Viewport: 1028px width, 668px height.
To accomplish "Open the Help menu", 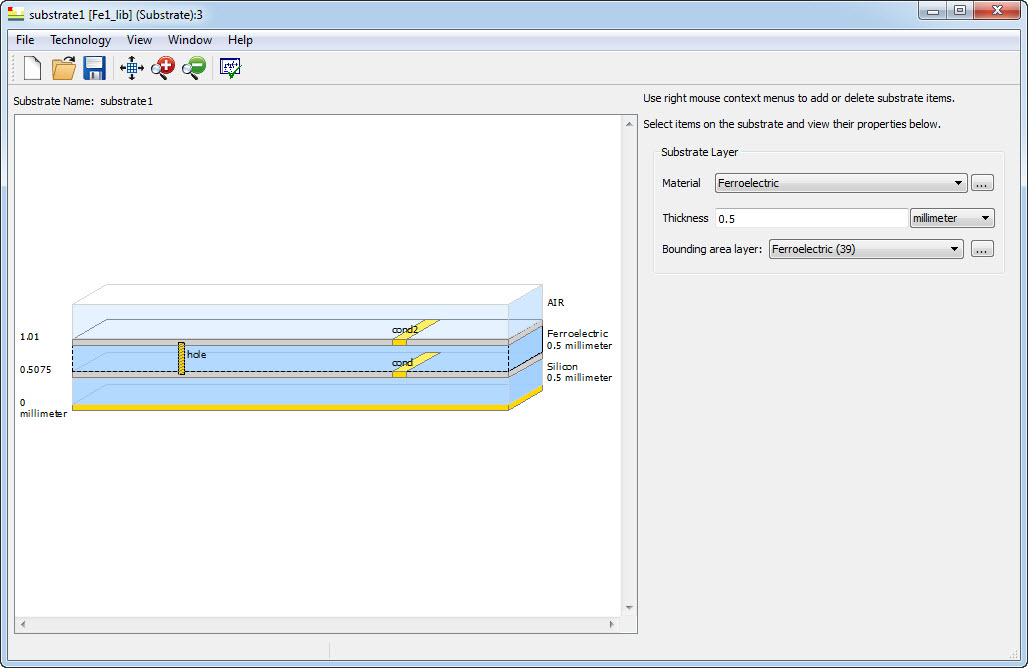I will 240,40.
